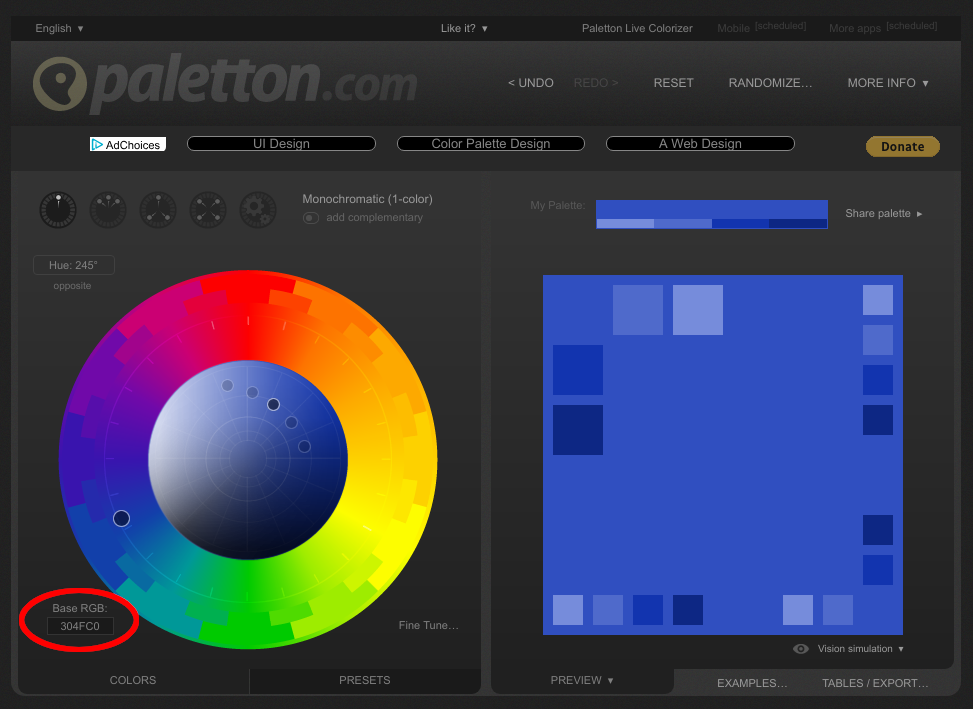
Task: Select the Adjacent colors three-color scheme dial
Action: (108, 210)
